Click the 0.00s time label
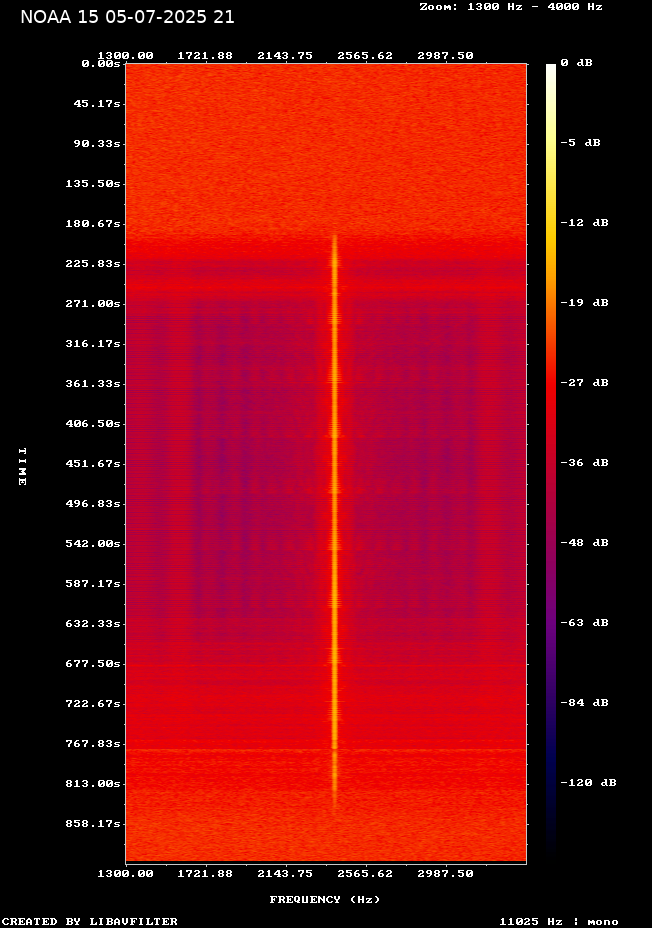The height and width of the screenshot is (928, 652). click(101, 63)
